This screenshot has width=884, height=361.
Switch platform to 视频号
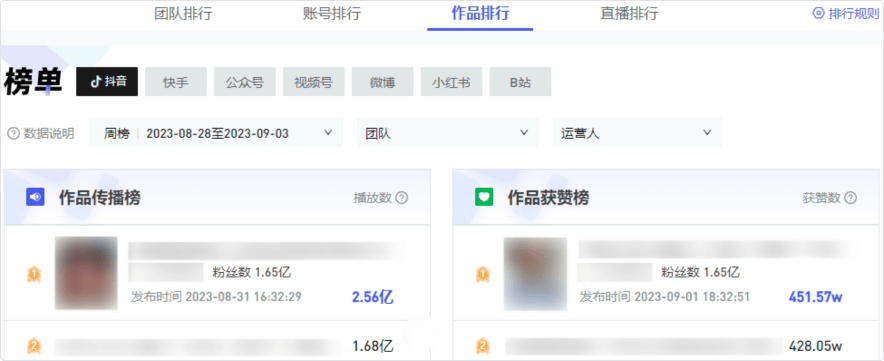point(313,82)
